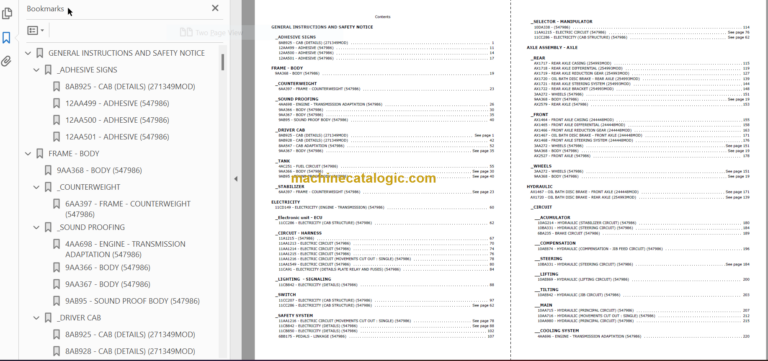Collapse the navigation pane with side arrow
This screenshot has width=768, height=361.
pyautogui.click(x=236, y=179)
